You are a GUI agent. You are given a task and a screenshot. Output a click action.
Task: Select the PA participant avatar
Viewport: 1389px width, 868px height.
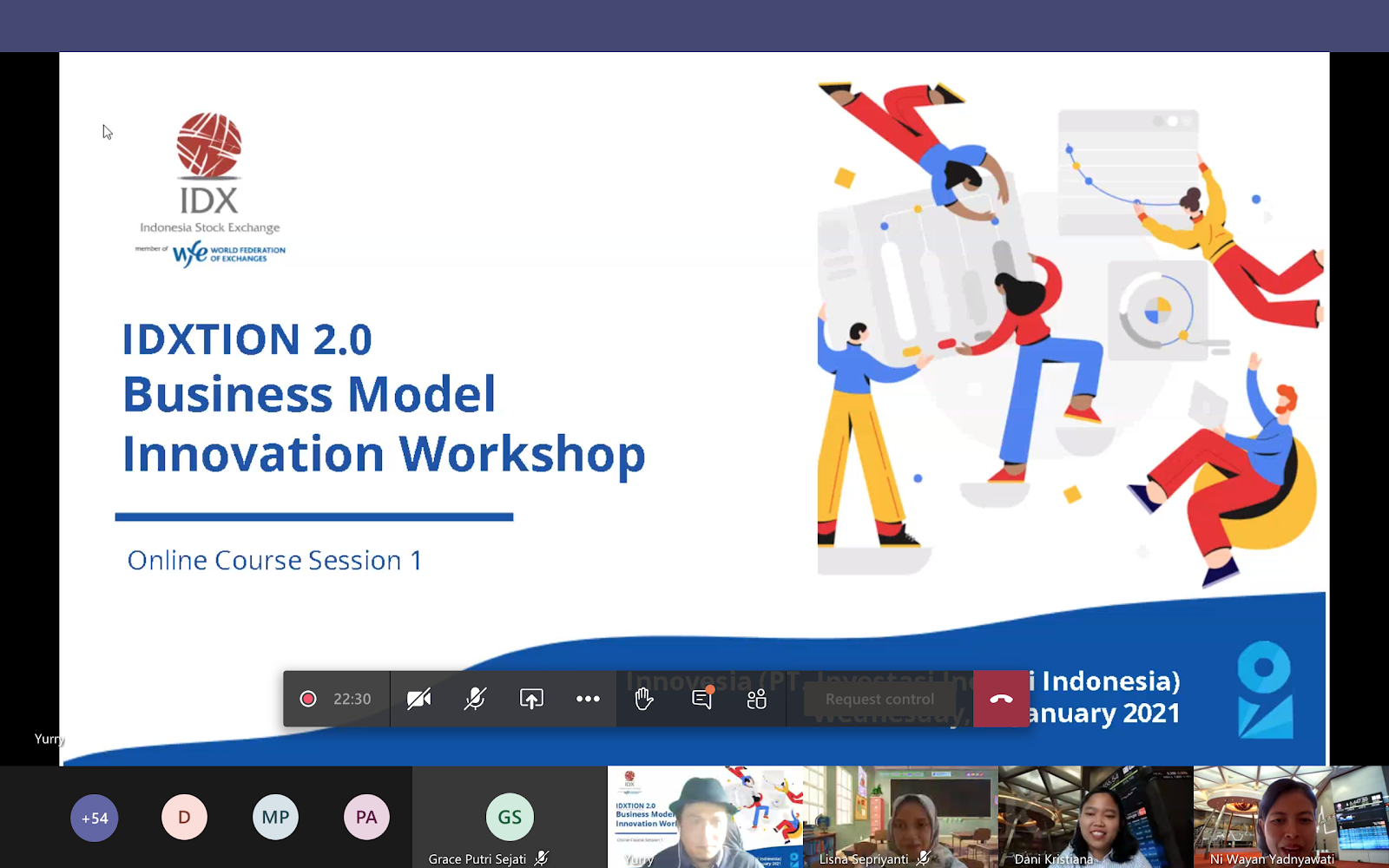point(366,818)
